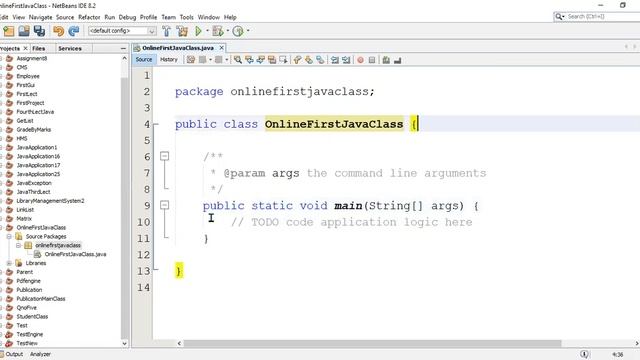Click the Last Edit icon in editor toolbar

[191, 60]
